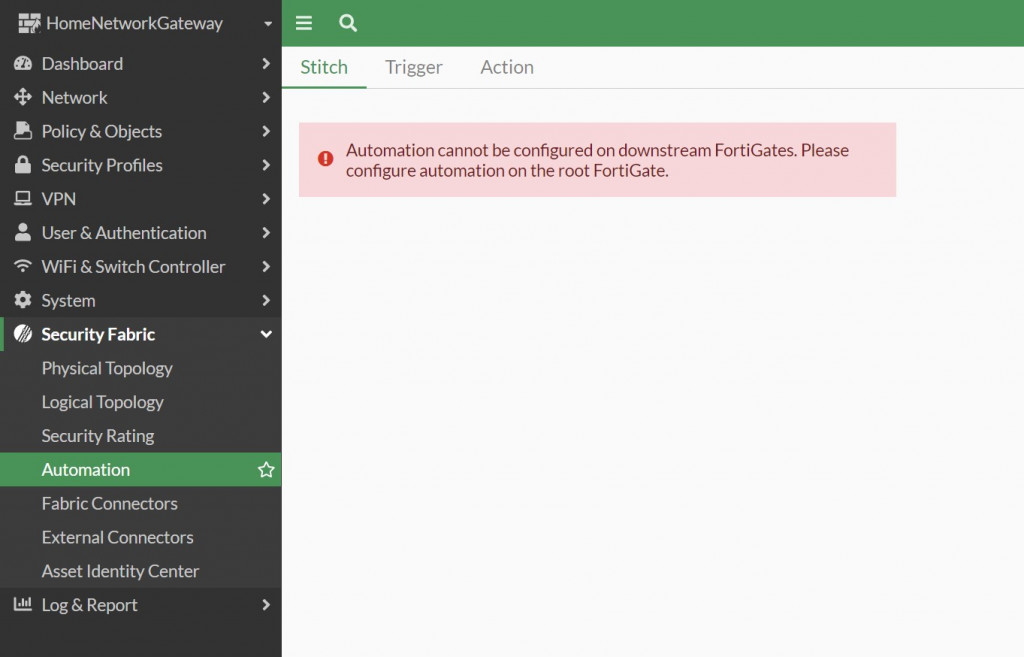
Task: Open the VPN menu
Action: [x=140, y=199]
